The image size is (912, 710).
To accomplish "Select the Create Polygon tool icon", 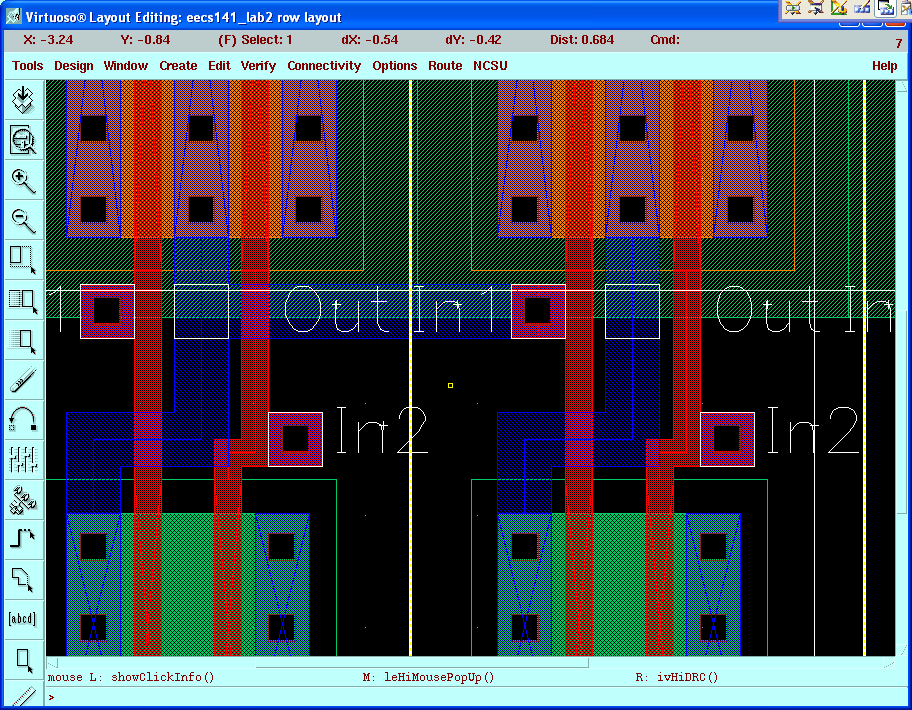I will [x=23, y=579].
